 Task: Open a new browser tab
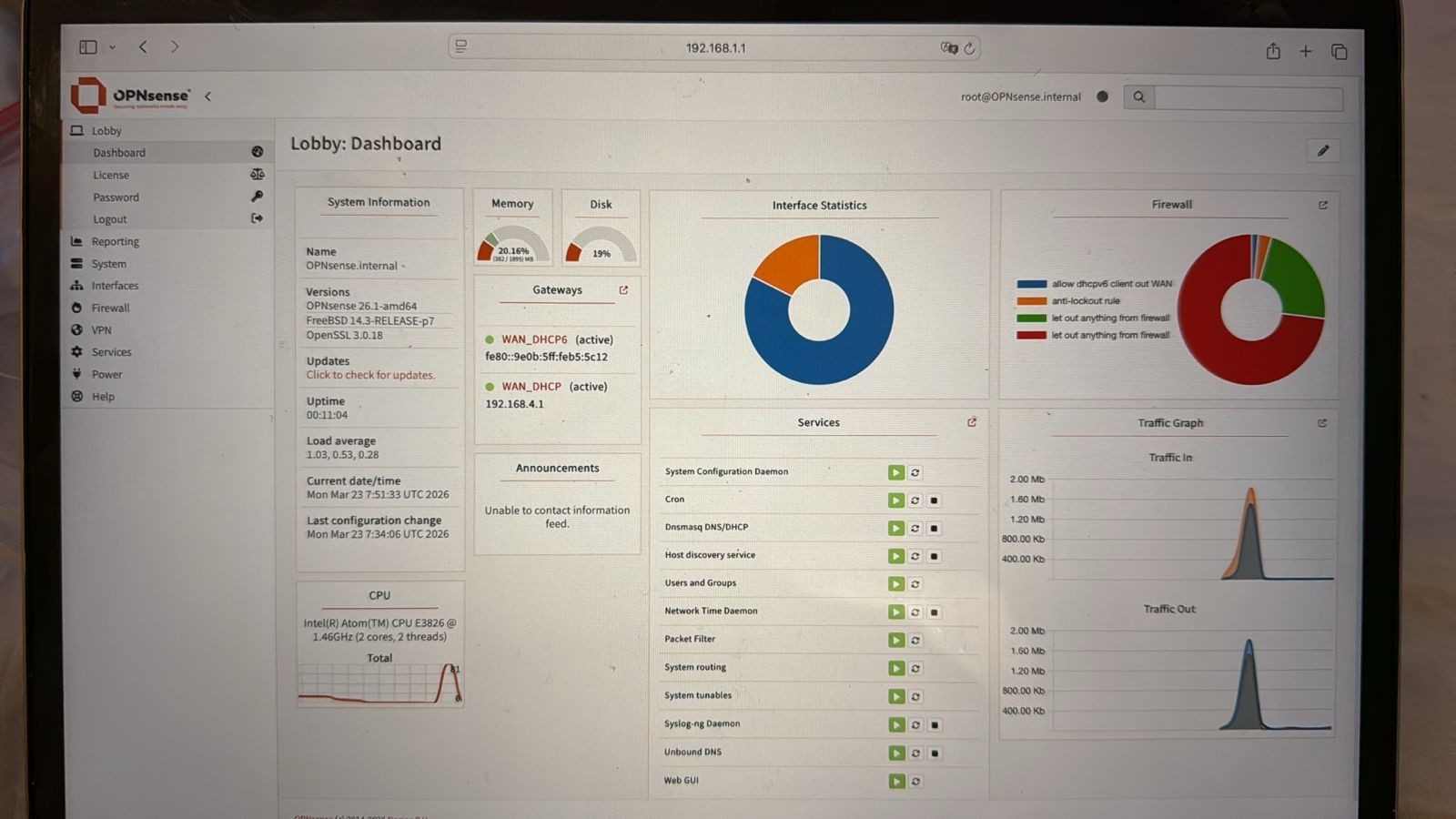point(1306,52)
